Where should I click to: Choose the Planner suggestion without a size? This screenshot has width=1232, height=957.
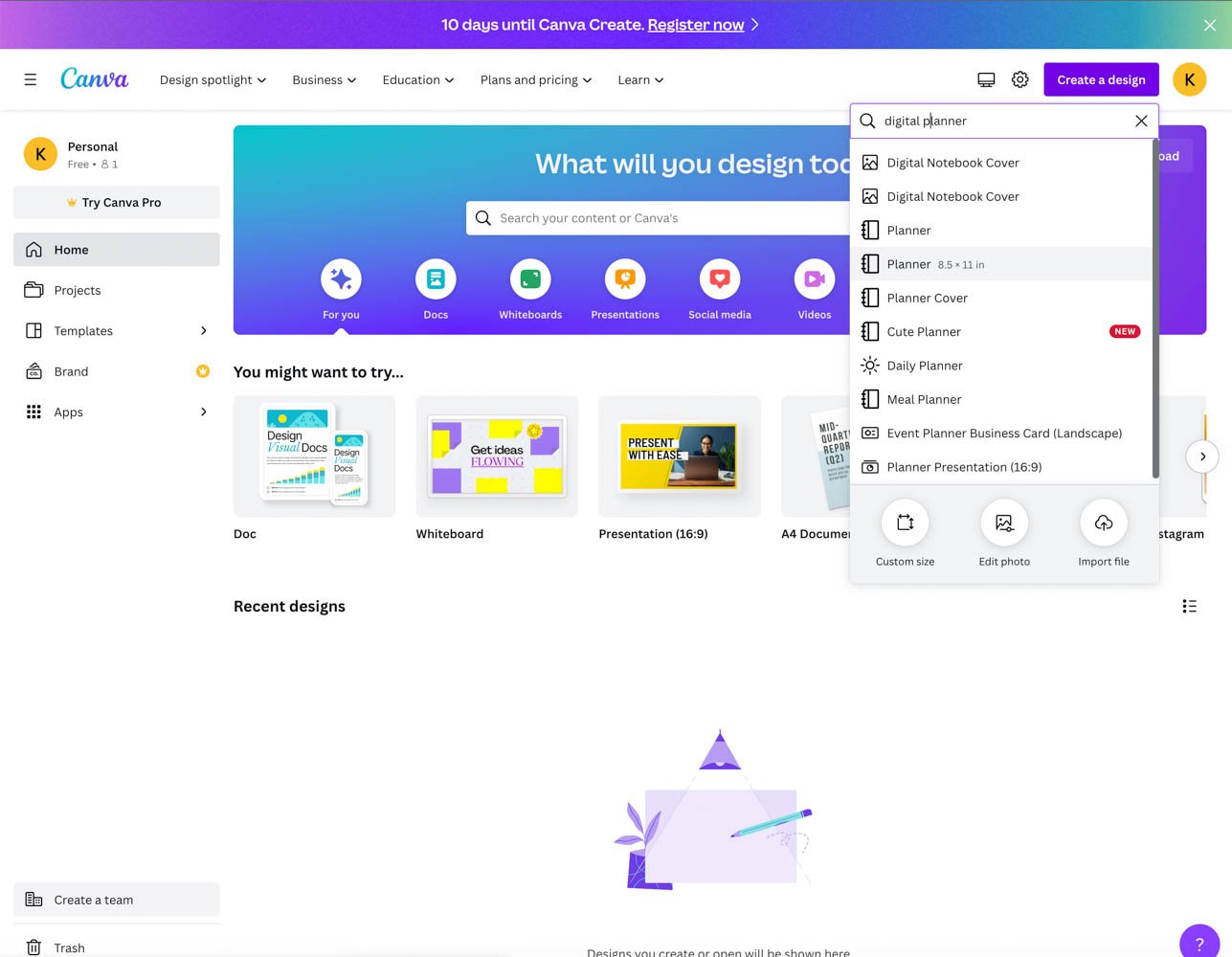coord(1000,230)
